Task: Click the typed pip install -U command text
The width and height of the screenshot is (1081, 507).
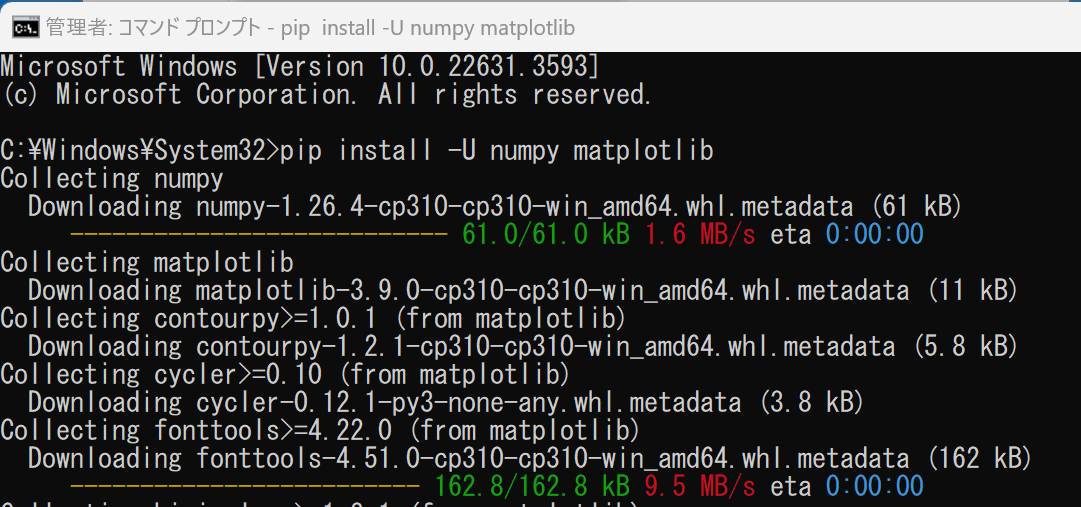Action: click(497, 151)
